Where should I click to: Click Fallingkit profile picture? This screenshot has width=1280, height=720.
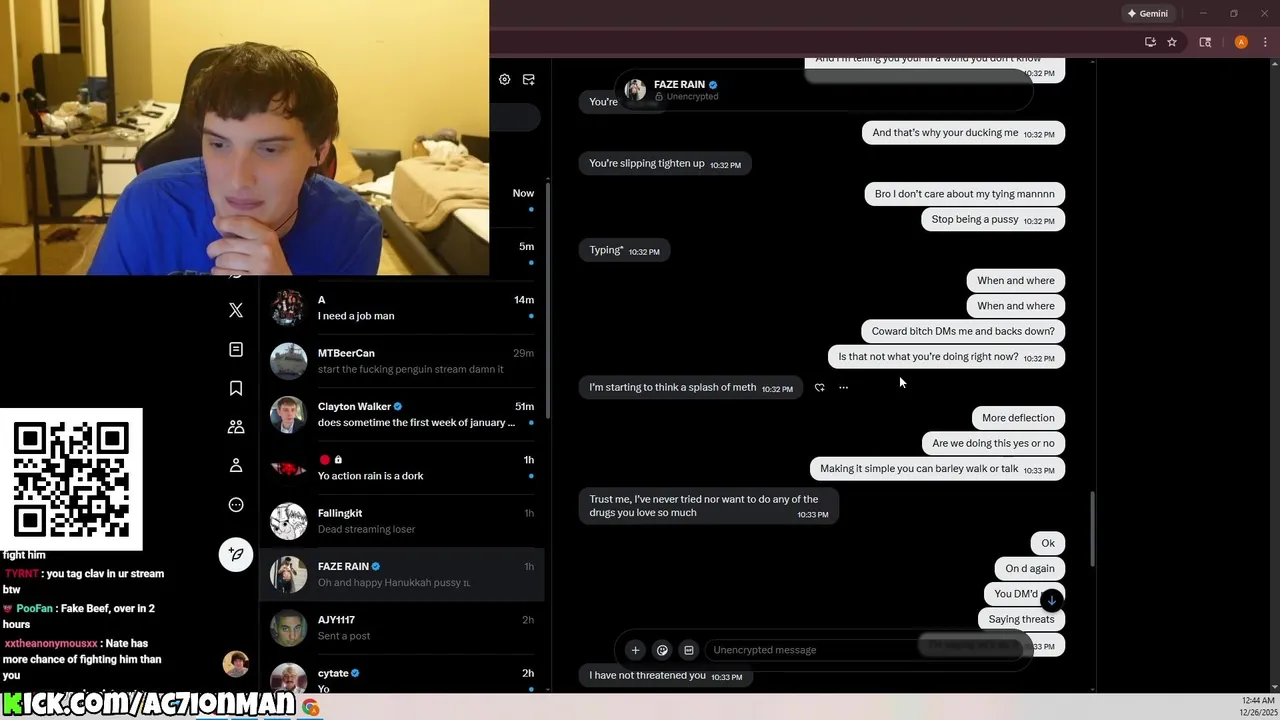coord(288,521)
